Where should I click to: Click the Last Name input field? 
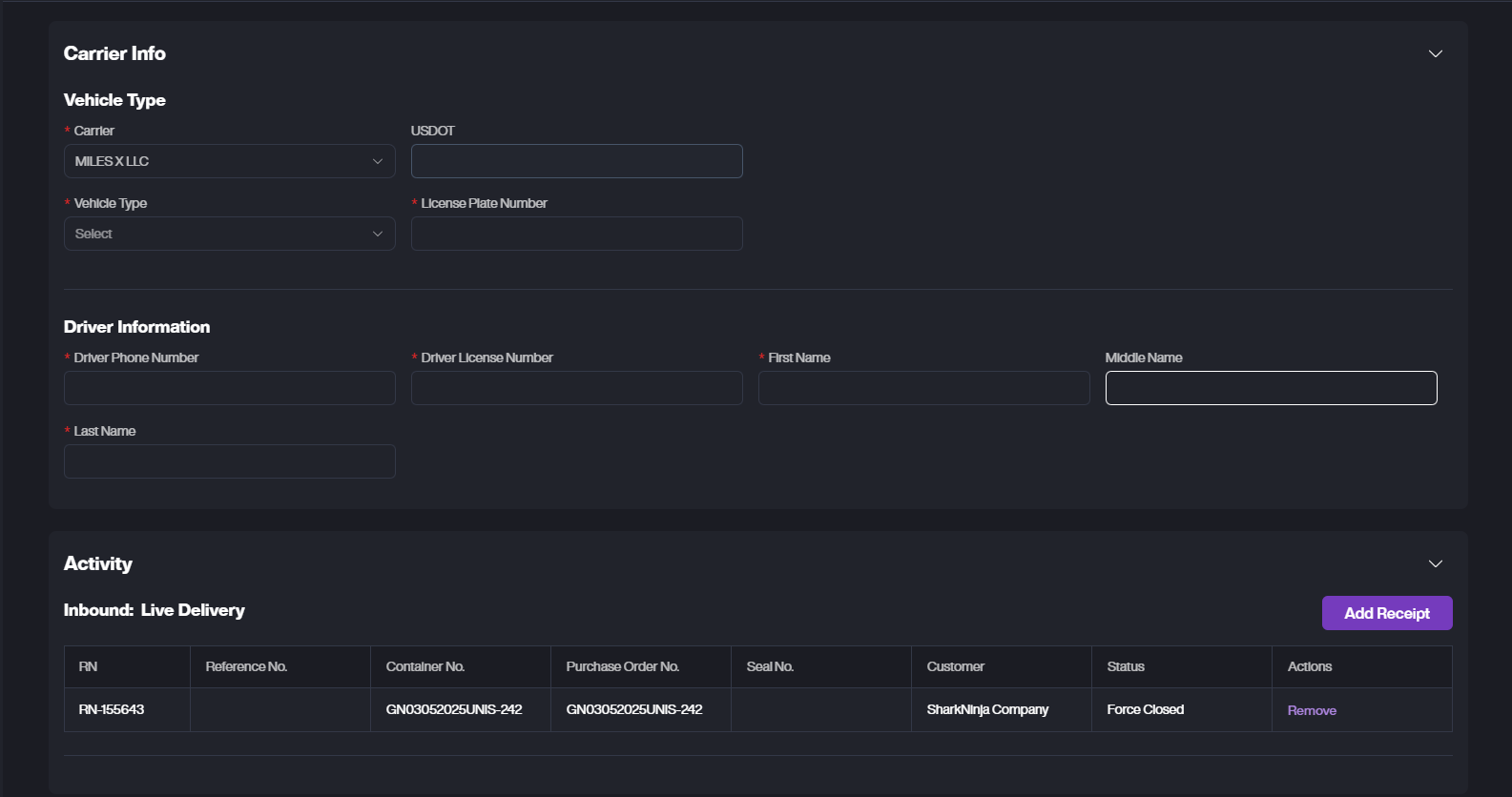[229, 461]
